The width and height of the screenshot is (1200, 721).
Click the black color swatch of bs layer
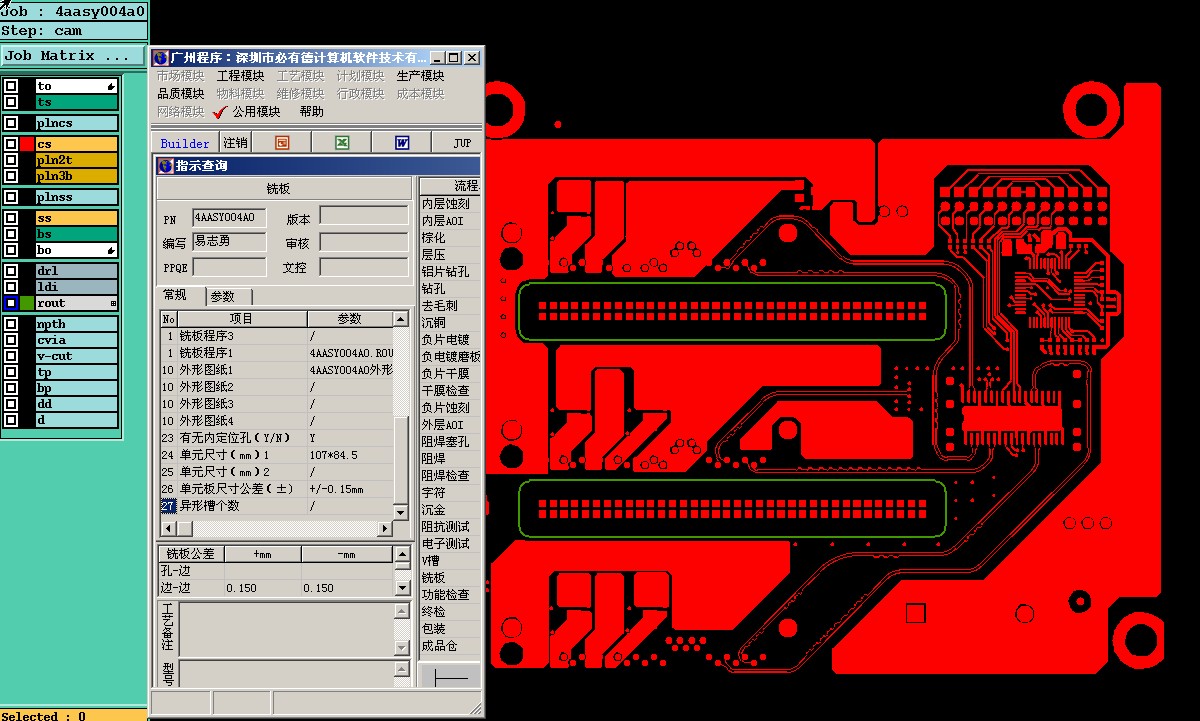tap(27, 234)
